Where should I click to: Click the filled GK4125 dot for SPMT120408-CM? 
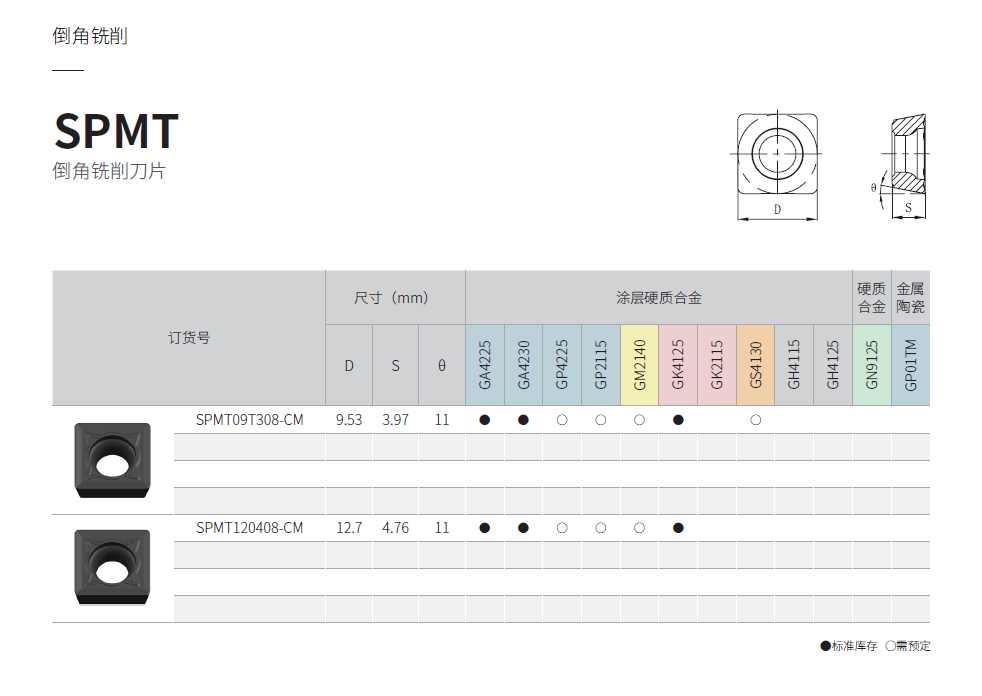point(678,528)
